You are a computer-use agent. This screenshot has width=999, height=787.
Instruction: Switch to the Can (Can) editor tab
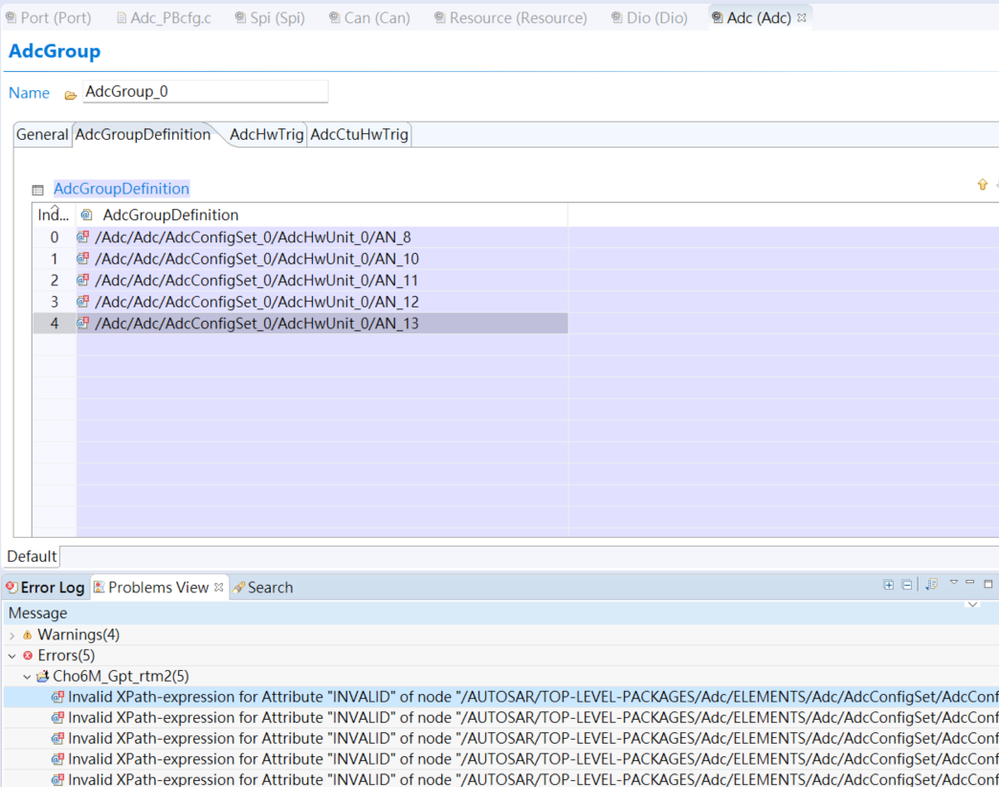click(x=369, y=18)
